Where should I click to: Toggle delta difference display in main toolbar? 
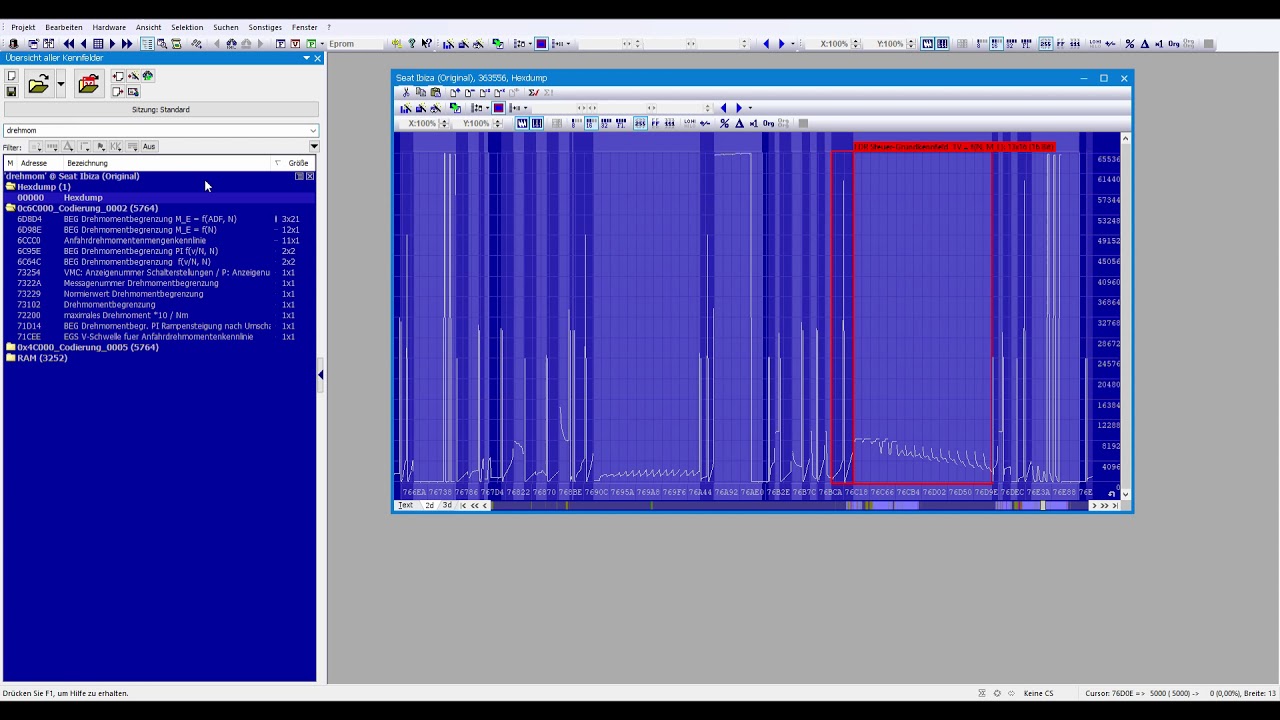(1145, 44)
